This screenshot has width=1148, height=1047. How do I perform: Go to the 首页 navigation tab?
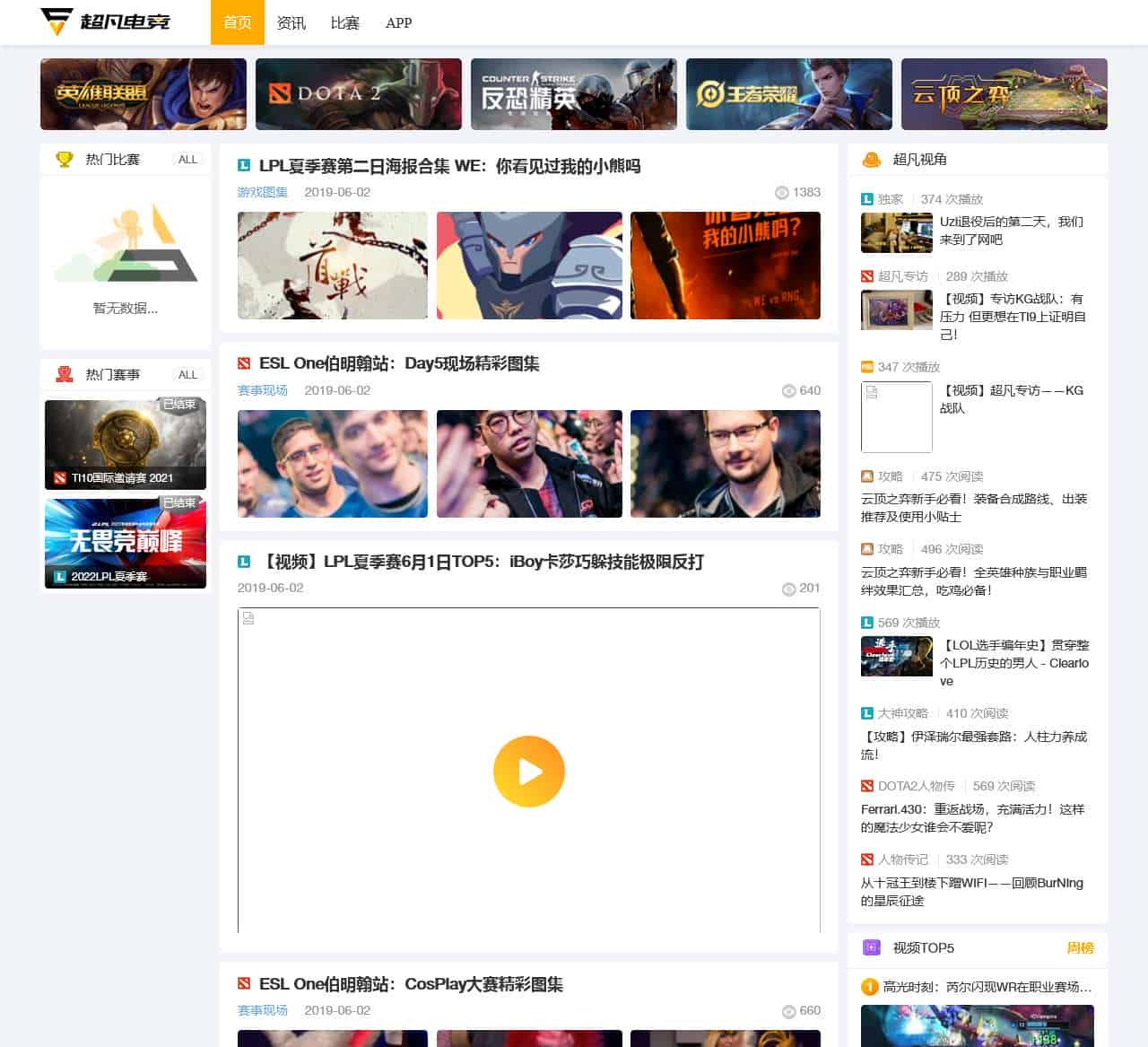point(238,22)
